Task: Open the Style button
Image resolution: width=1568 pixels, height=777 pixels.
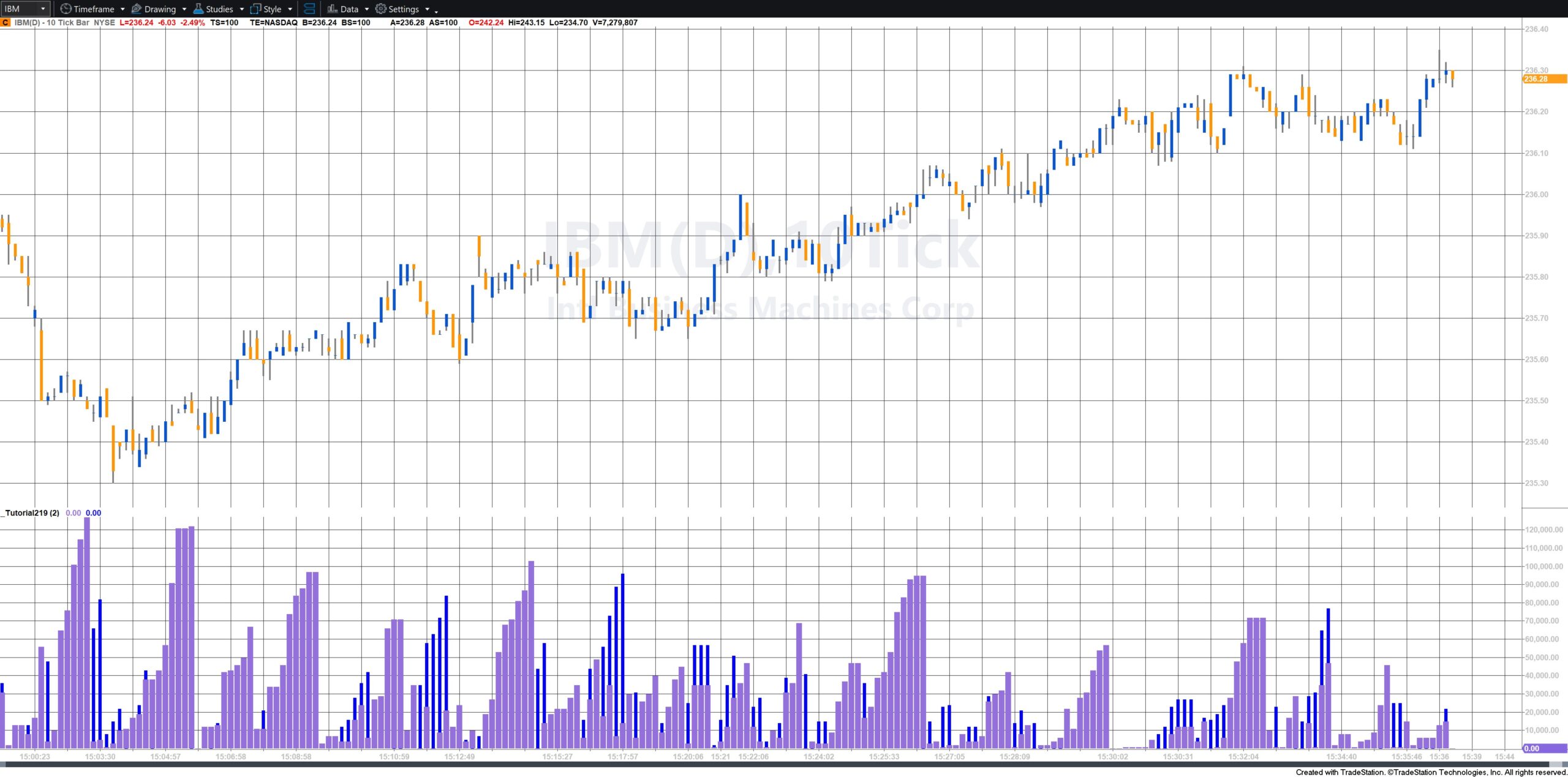Action: tap(266, 9)
